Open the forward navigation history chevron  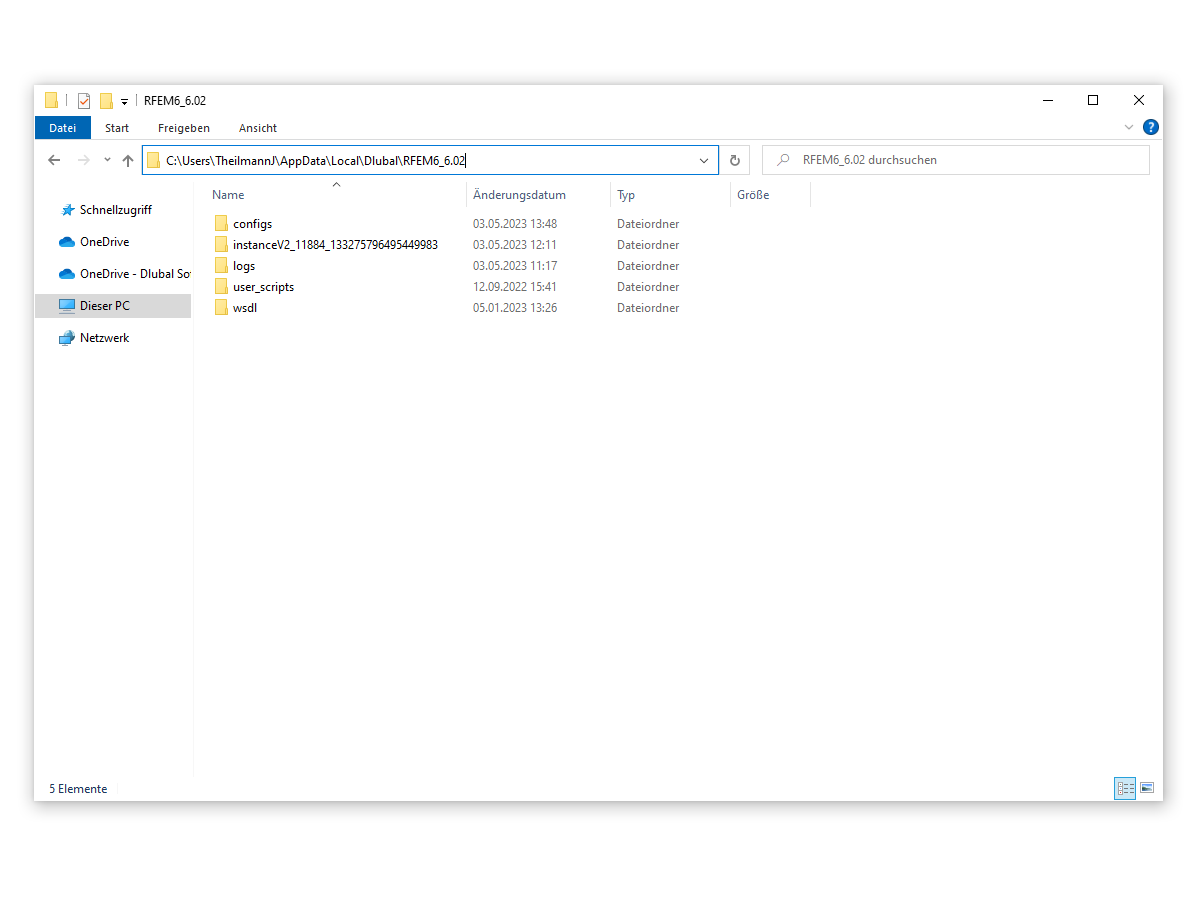tap(106, 160)
